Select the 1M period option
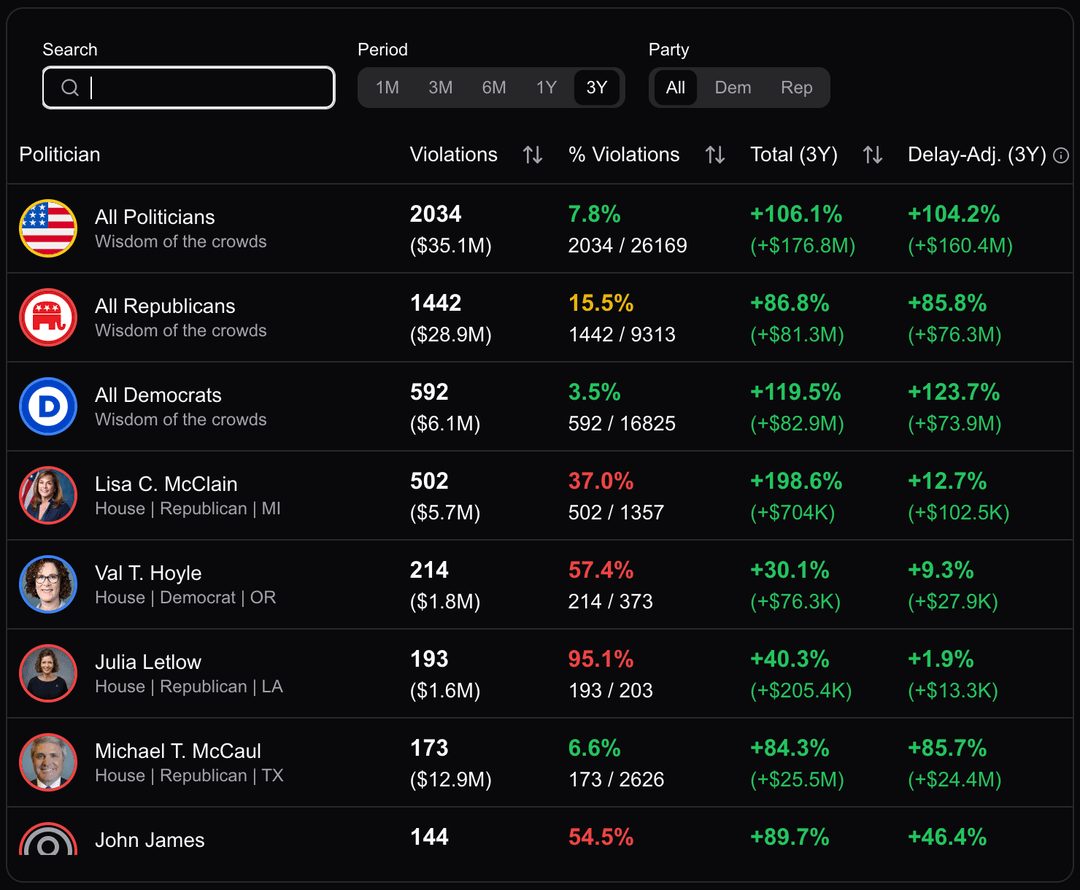Viewport: 1080px width, 890px height. point(387,88)
